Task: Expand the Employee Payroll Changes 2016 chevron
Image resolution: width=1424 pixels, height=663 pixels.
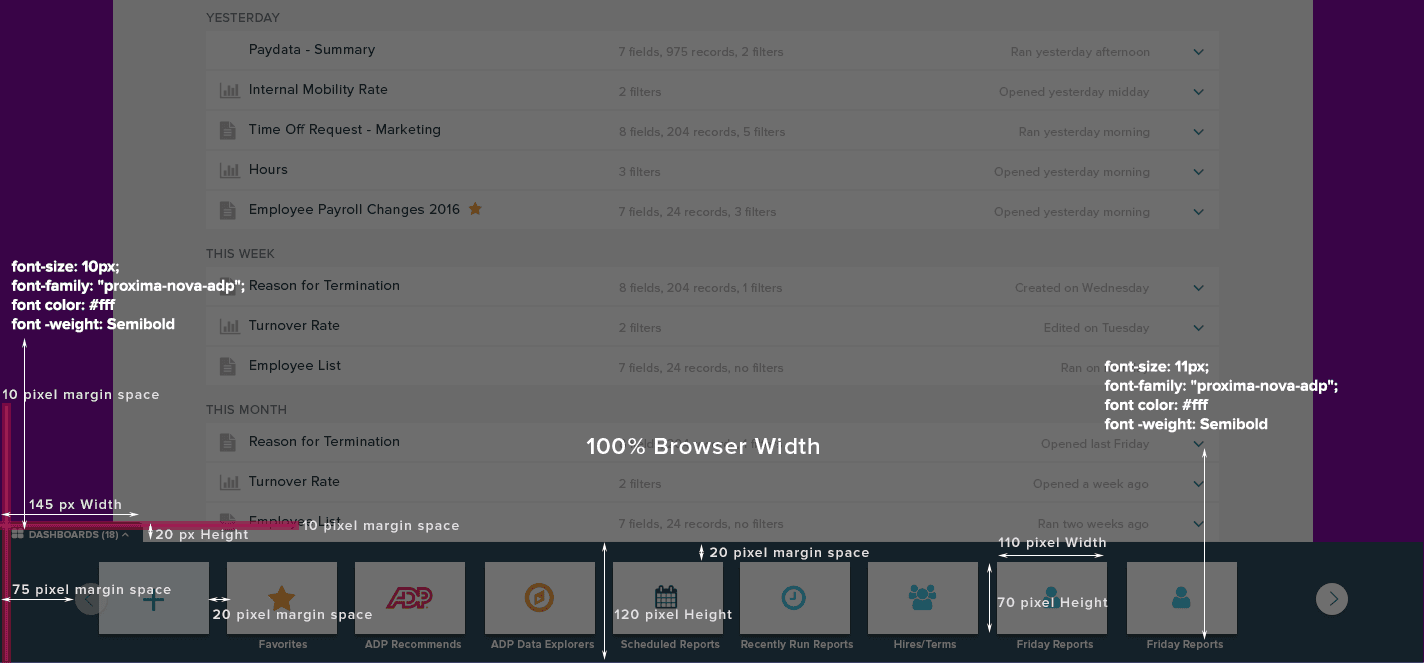Action: (x=1199, y=212)
